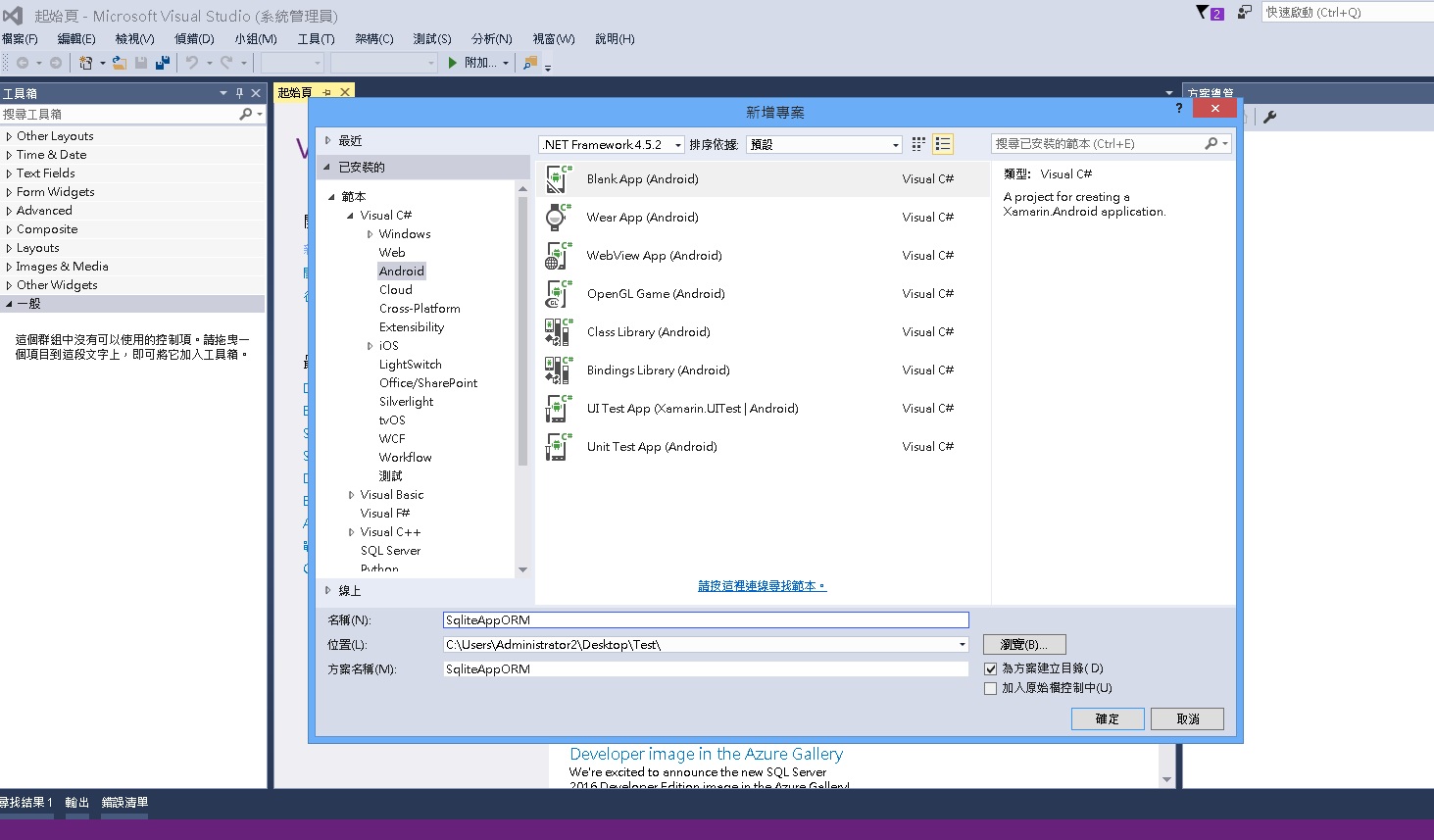Viewport: 1434px width, 840px height.
Task: Collapse the Visual C# tree node
Action: tap(351, 216)
